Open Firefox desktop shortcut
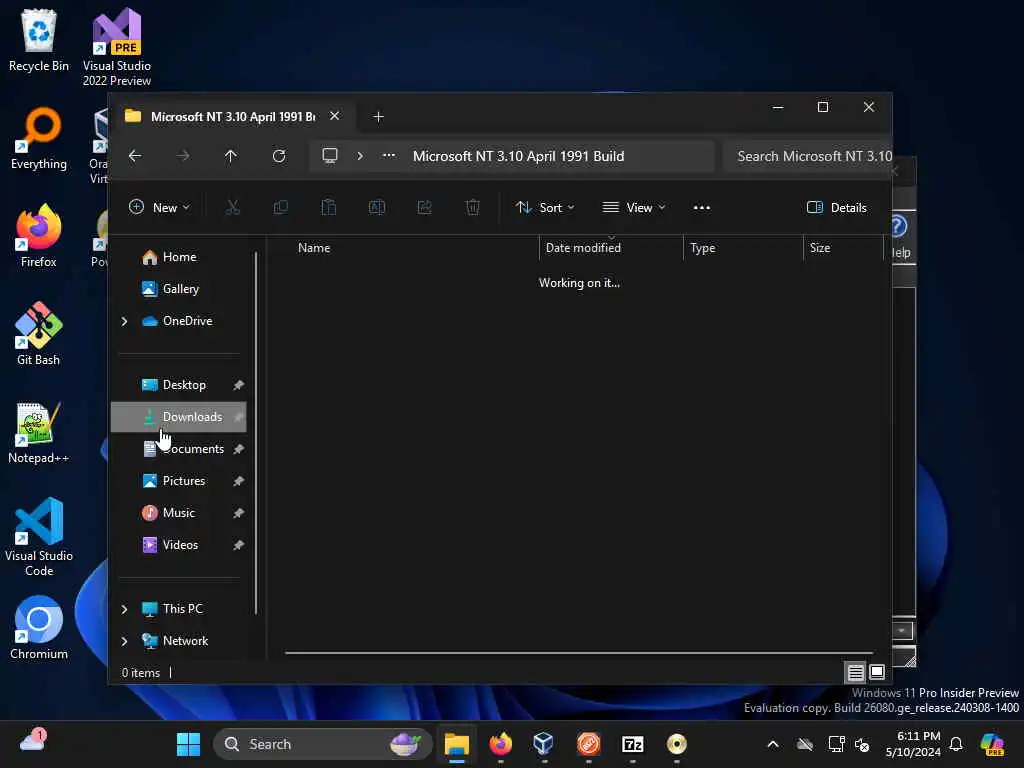 [x=39, y=236]
